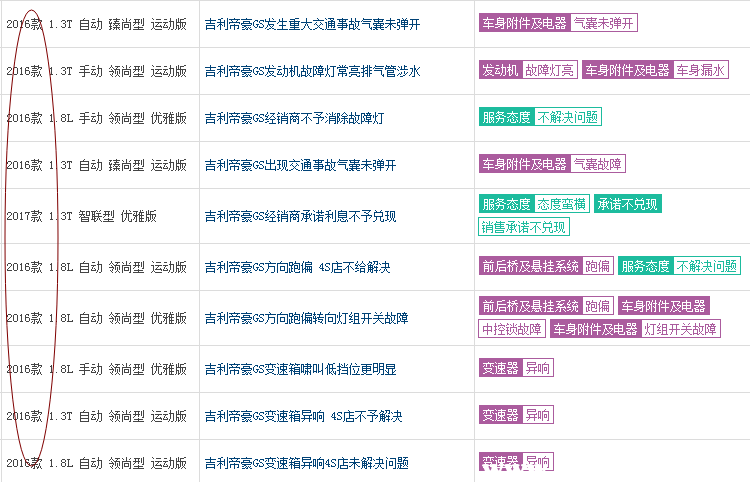Open complaint 变速箱异响 4S店不予解决
Screen dimensions: 750x482
tap(303, 415)
